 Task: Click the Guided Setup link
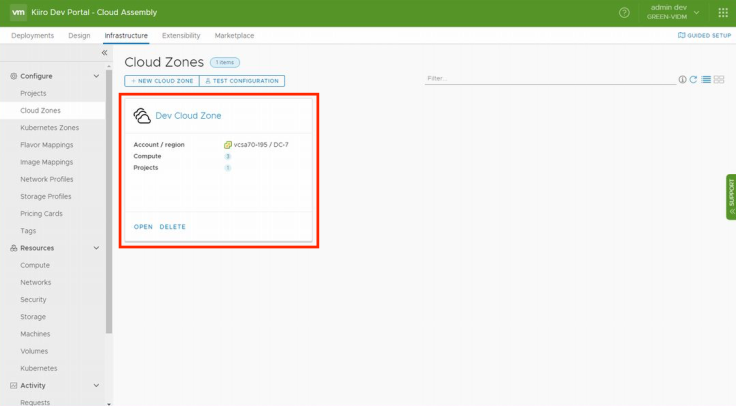tap(705, 35)
